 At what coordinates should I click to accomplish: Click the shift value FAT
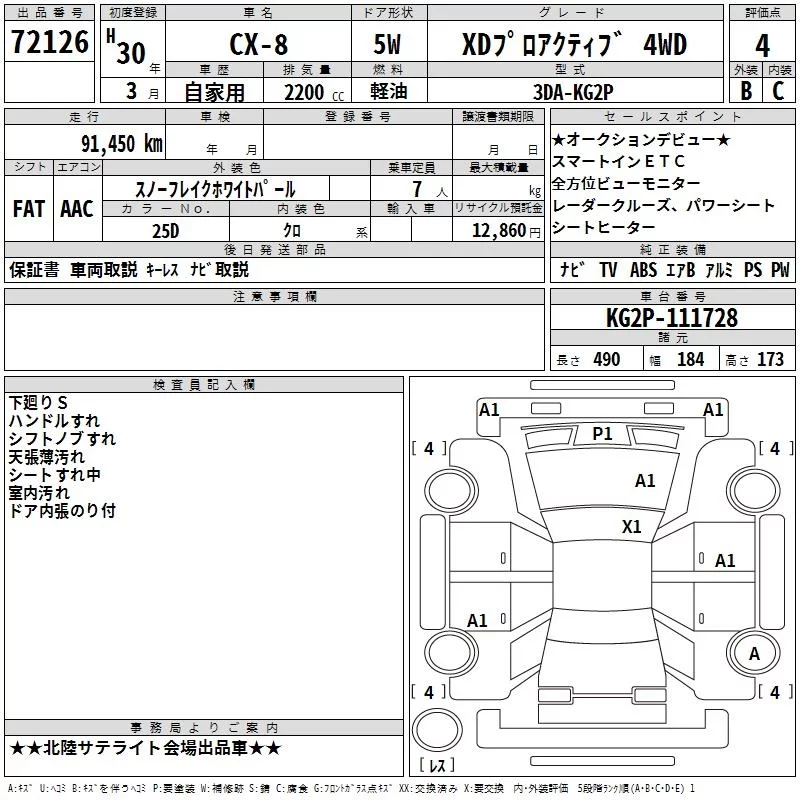pos(29,209)
